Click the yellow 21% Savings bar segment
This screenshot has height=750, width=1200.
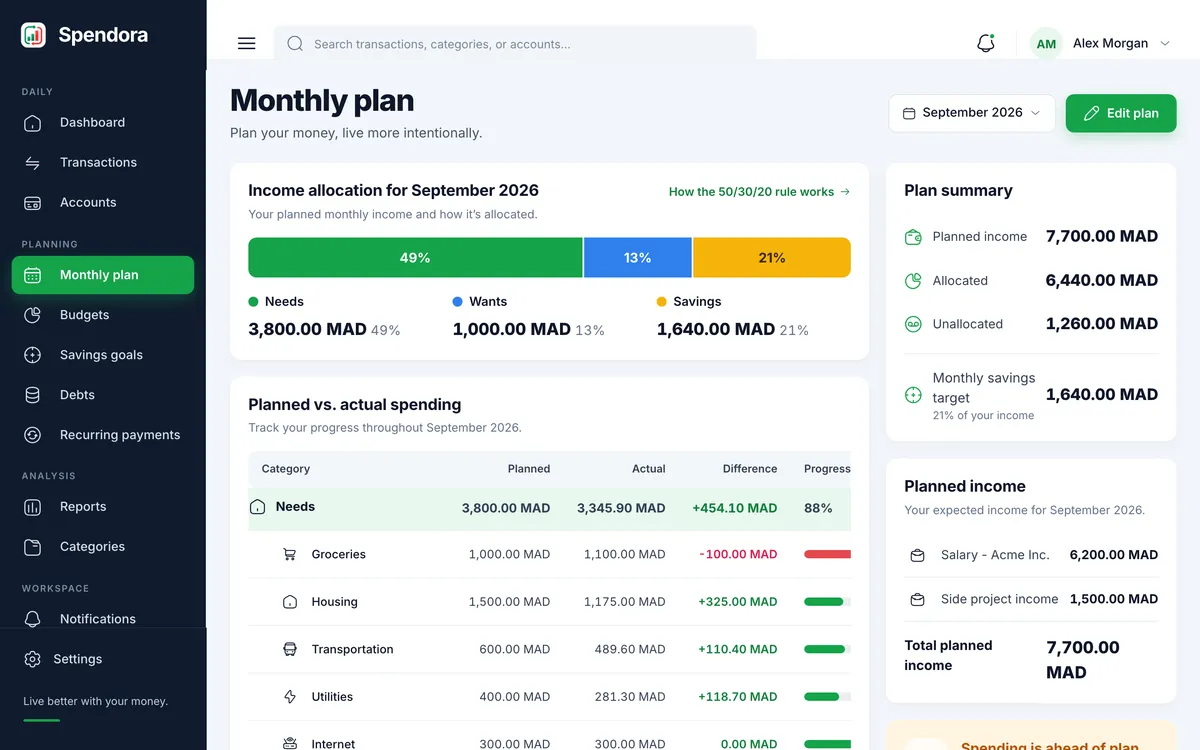coord(772,258)
